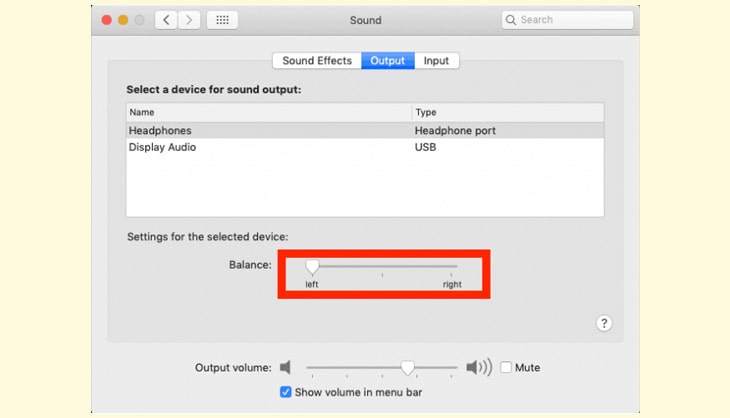Click the low volume speaker icon
The width and height of the screenshot is (730, 418).
[286, 367]
